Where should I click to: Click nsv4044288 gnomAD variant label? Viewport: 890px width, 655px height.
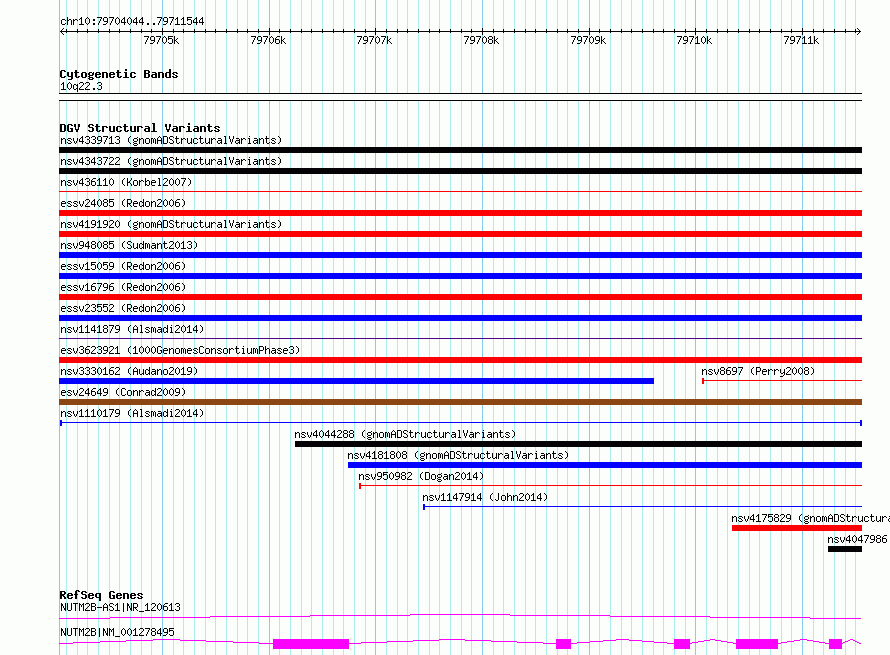tap(405, 434)
